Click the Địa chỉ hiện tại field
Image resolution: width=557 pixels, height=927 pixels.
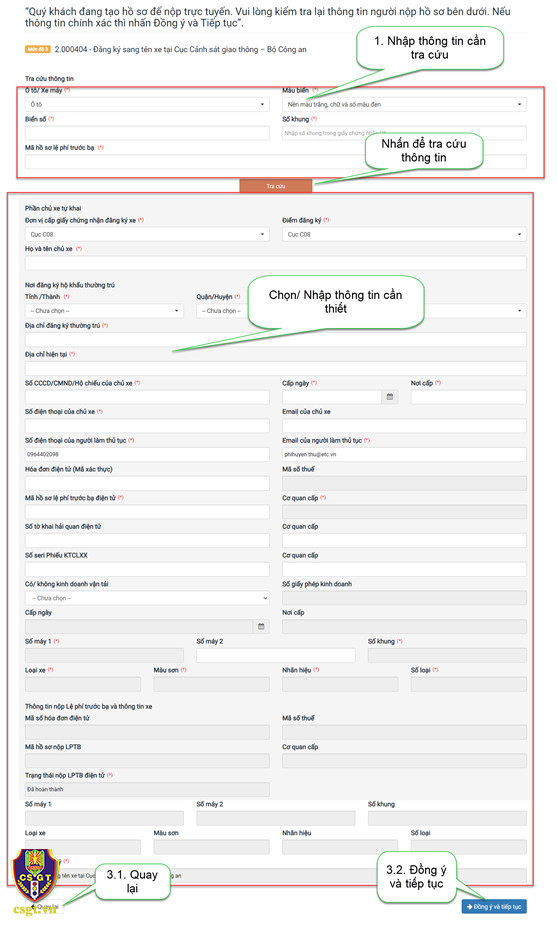pos(276,369)
